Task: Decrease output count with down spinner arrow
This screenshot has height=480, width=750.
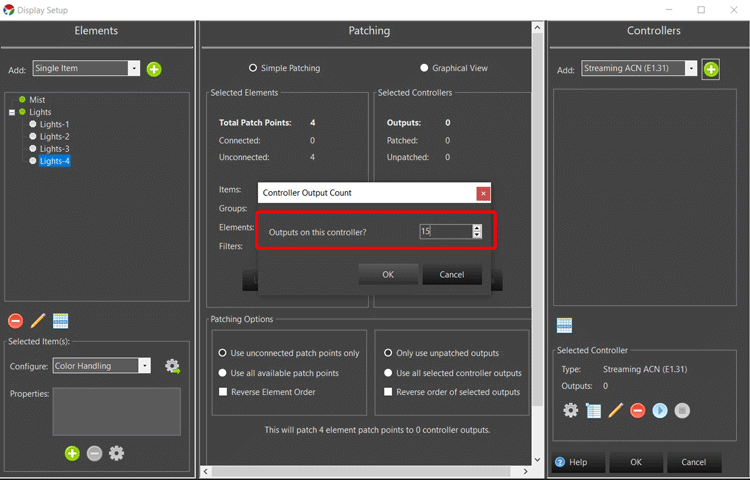Action: tap(476, 235)
